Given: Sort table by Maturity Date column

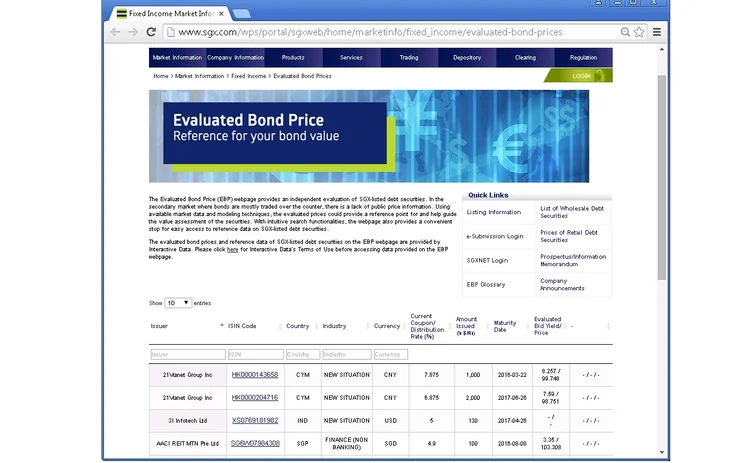Looking at the screenshot, I should point(511,326).
